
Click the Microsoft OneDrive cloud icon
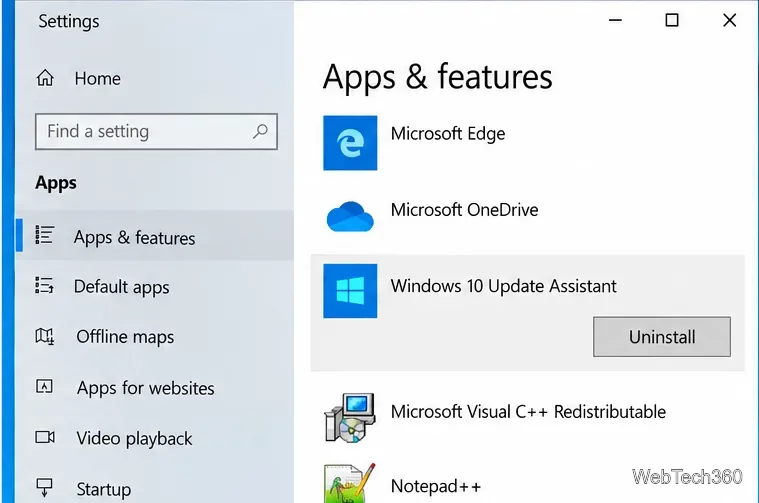click(350, 216)
